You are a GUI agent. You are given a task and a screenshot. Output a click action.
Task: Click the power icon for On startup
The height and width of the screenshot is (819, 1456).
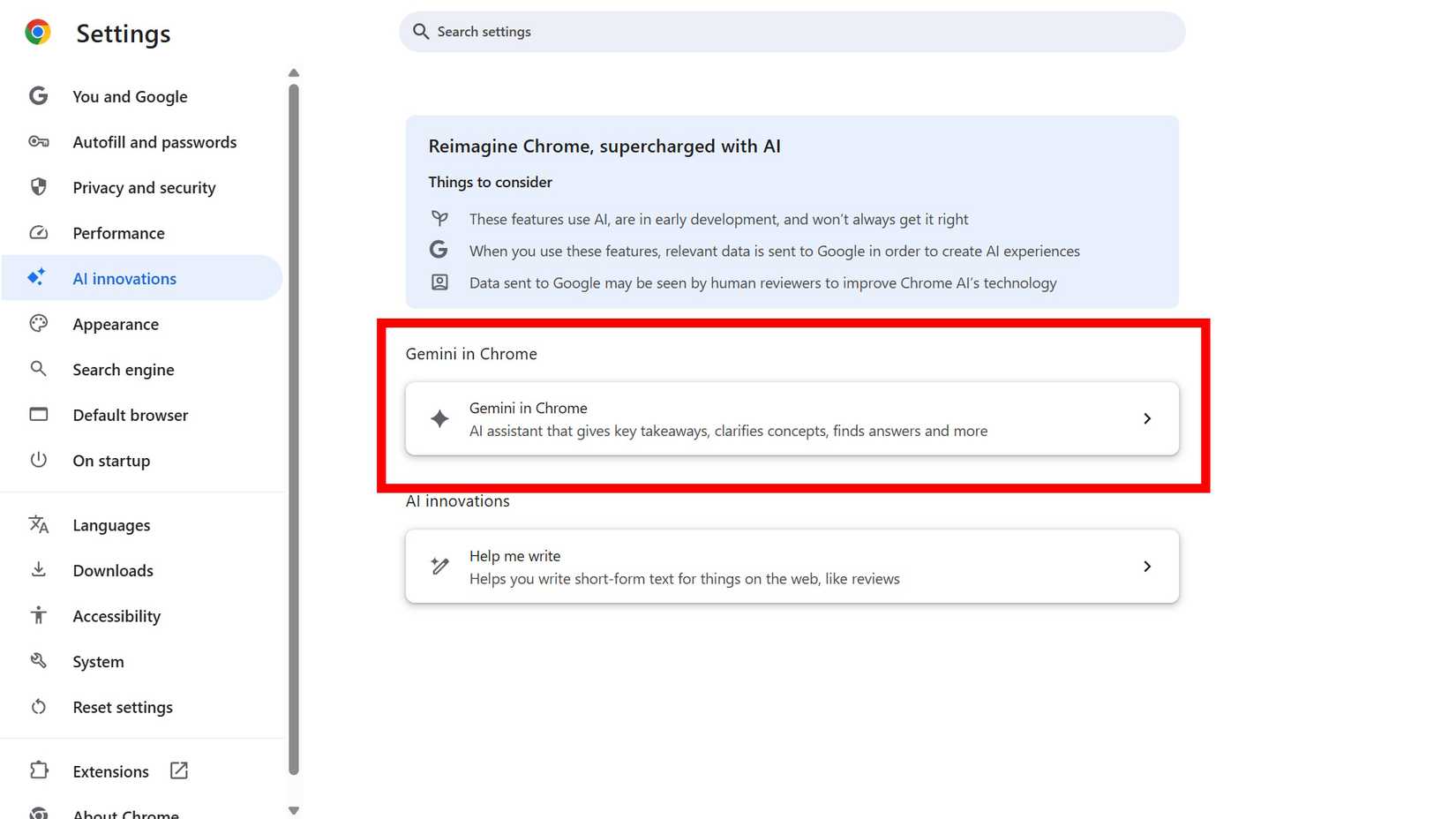(x=38, y=460)
